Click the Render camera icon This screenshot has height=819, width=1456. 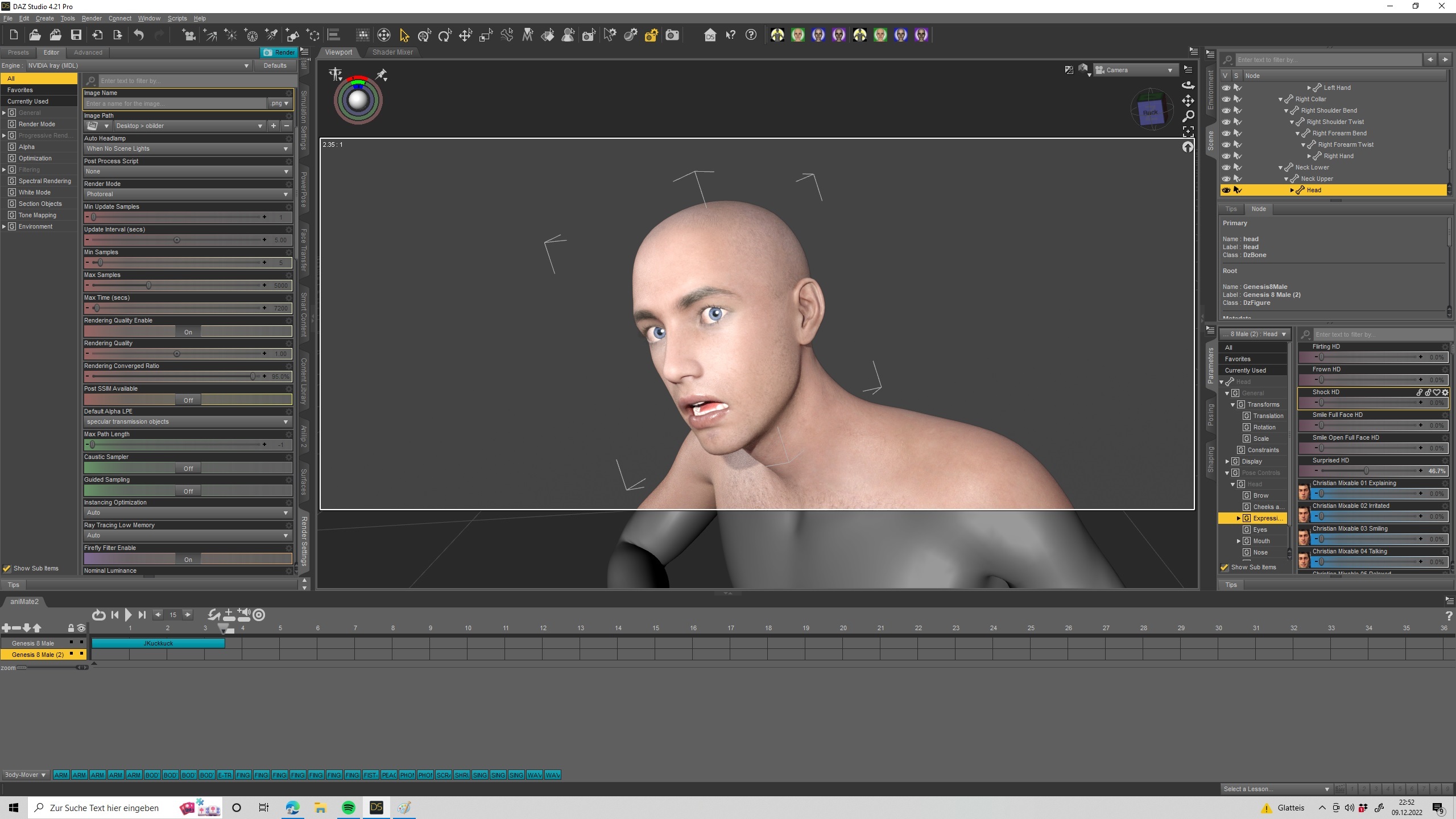coord(672,35)
